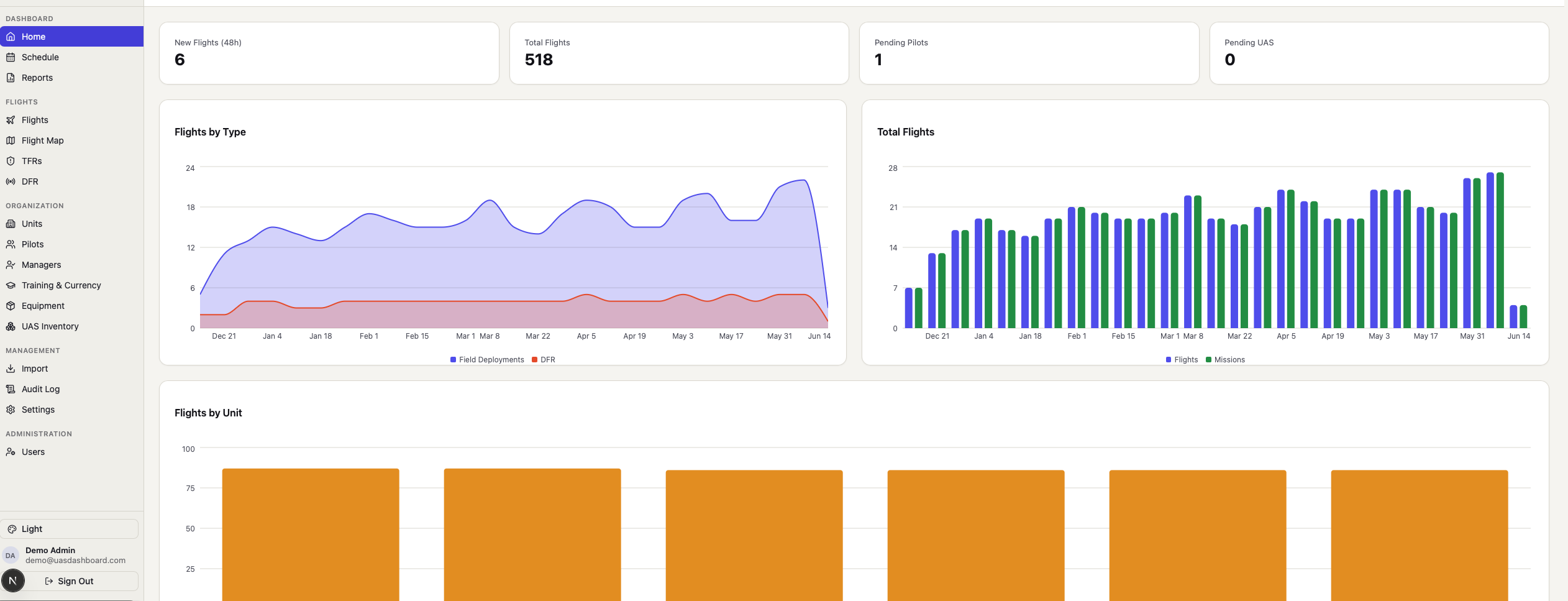This screenshot has width=1568, height=601.
Task: Click the Managers person icon
Action: 11,265
